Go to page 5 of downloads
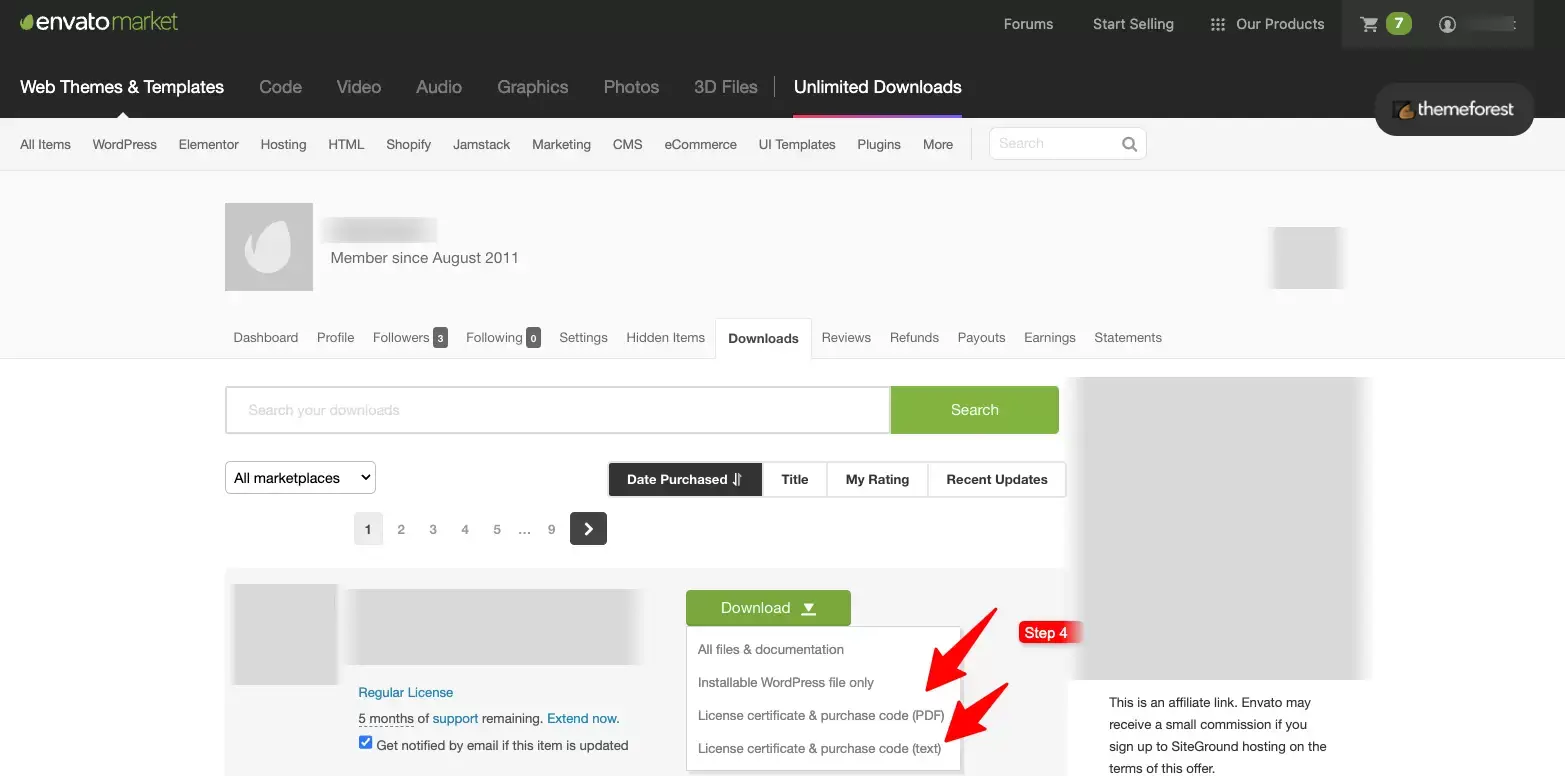The height and width of the screenshot is (776, 1565). click(497, 529)
